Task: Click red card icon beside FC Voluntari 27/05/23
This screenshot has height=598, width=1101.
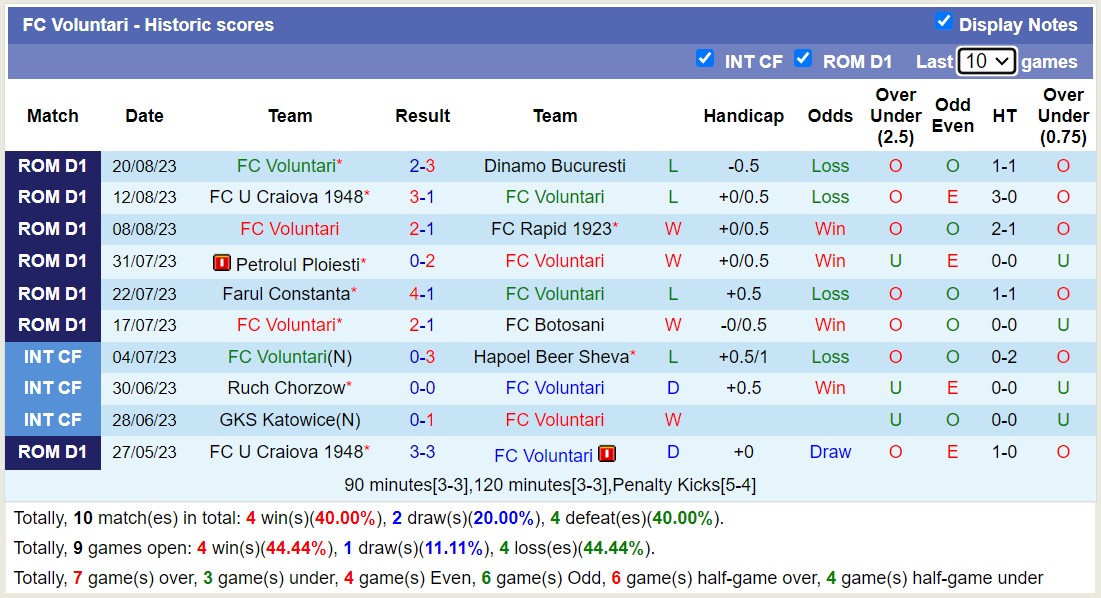Action: 607,454
